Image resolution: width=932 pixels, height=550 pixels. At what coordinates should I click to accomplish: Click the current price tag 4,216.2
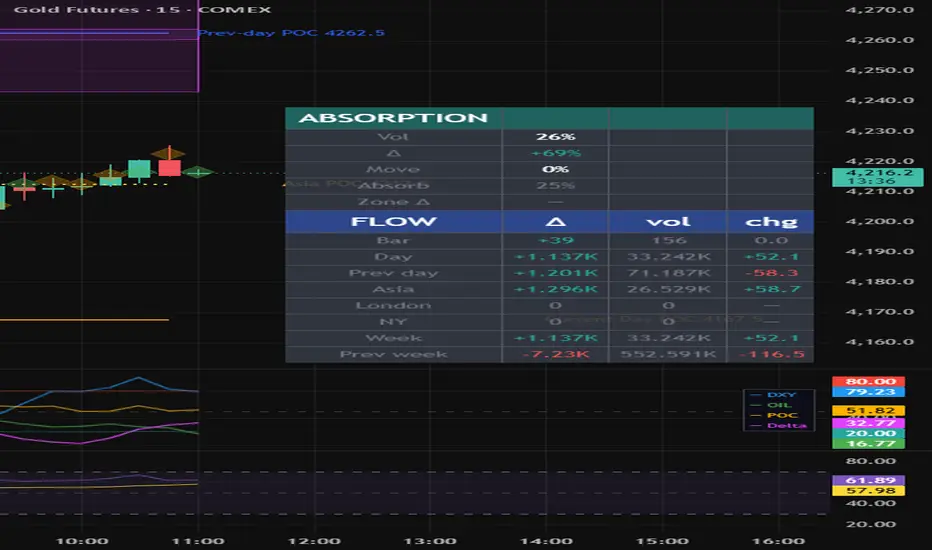(878, 177)
